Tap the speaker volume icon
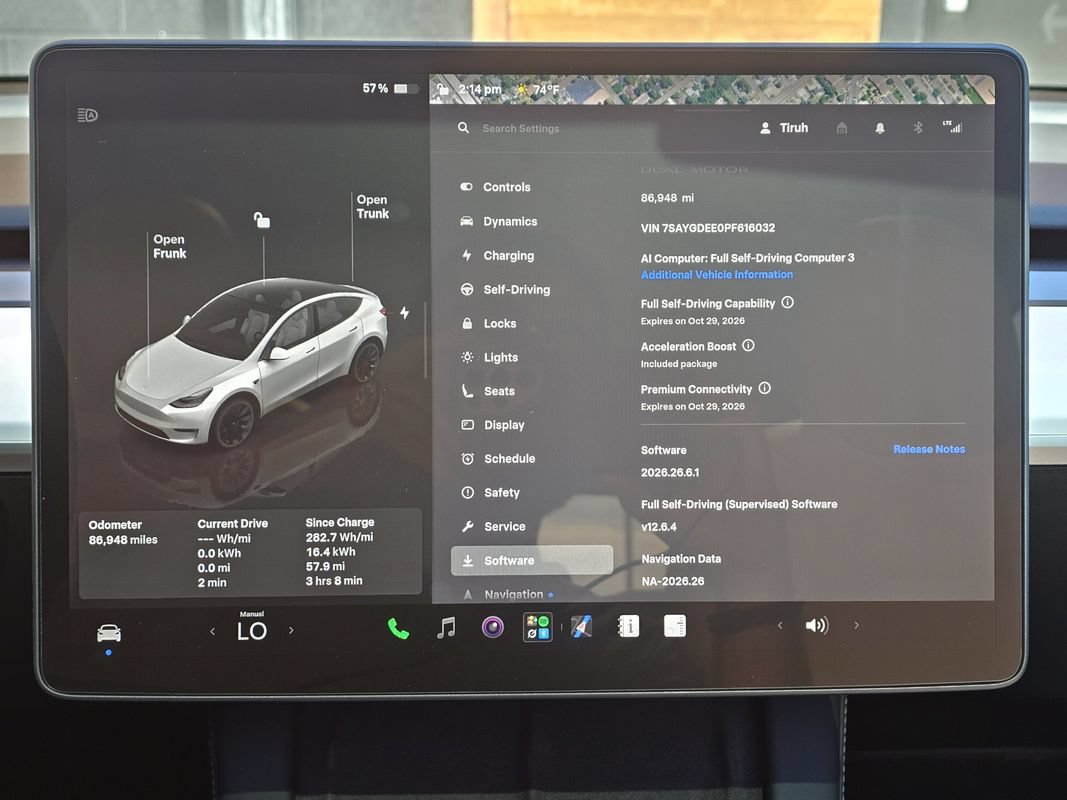This screenshot has width=1067, height=800. [817, 625]
